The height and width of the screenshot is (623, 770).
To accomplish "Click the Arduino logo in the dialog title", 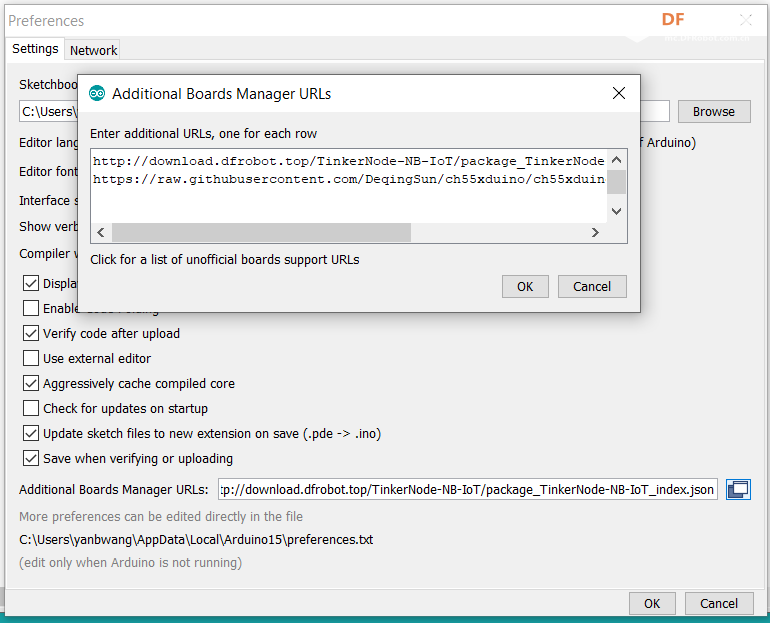I will point(97,93).
